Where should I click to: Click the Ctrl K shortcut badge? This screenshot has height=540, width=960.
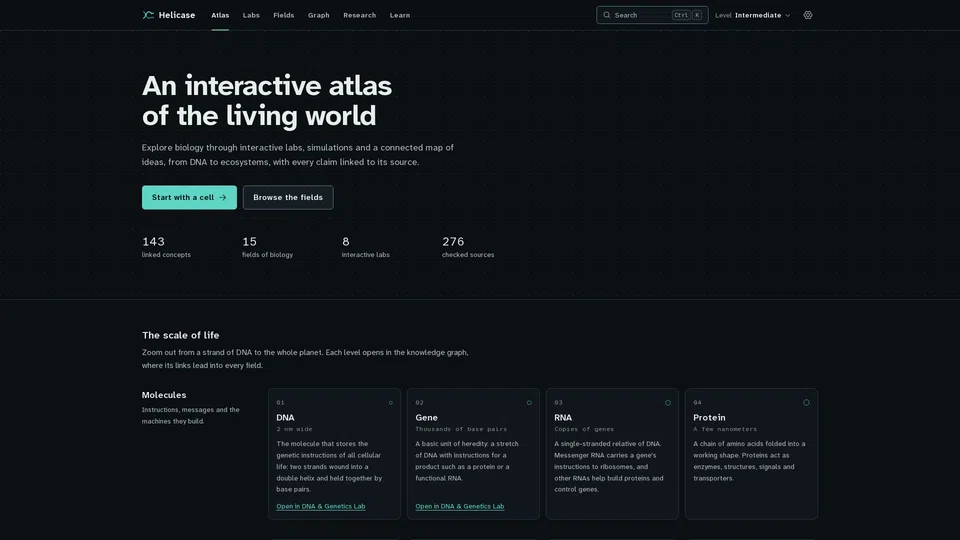tap(687, 15)
